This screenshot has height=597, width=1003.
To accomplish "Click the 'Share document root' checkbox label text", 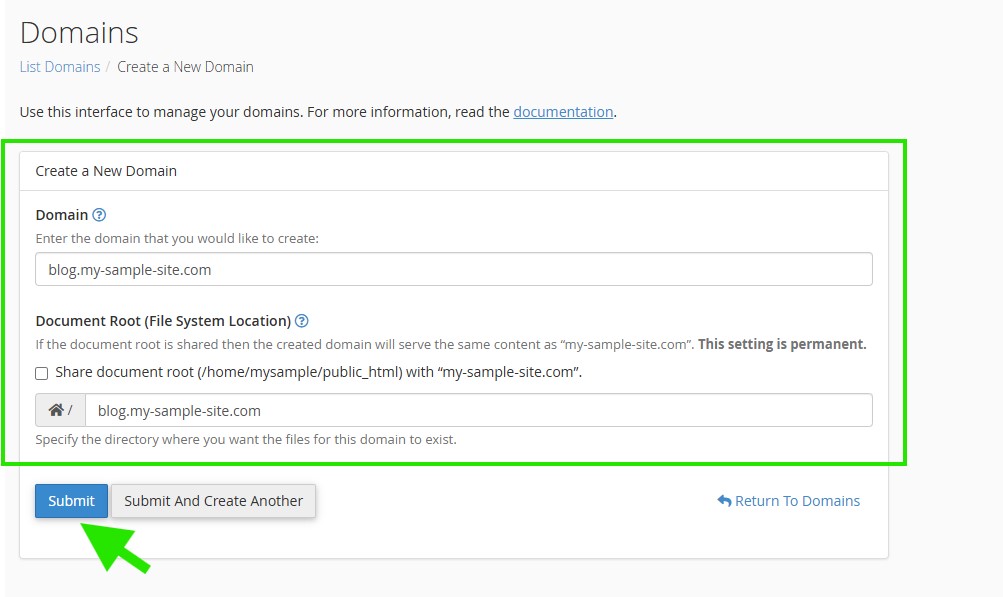I will click(x=318, y=372).
